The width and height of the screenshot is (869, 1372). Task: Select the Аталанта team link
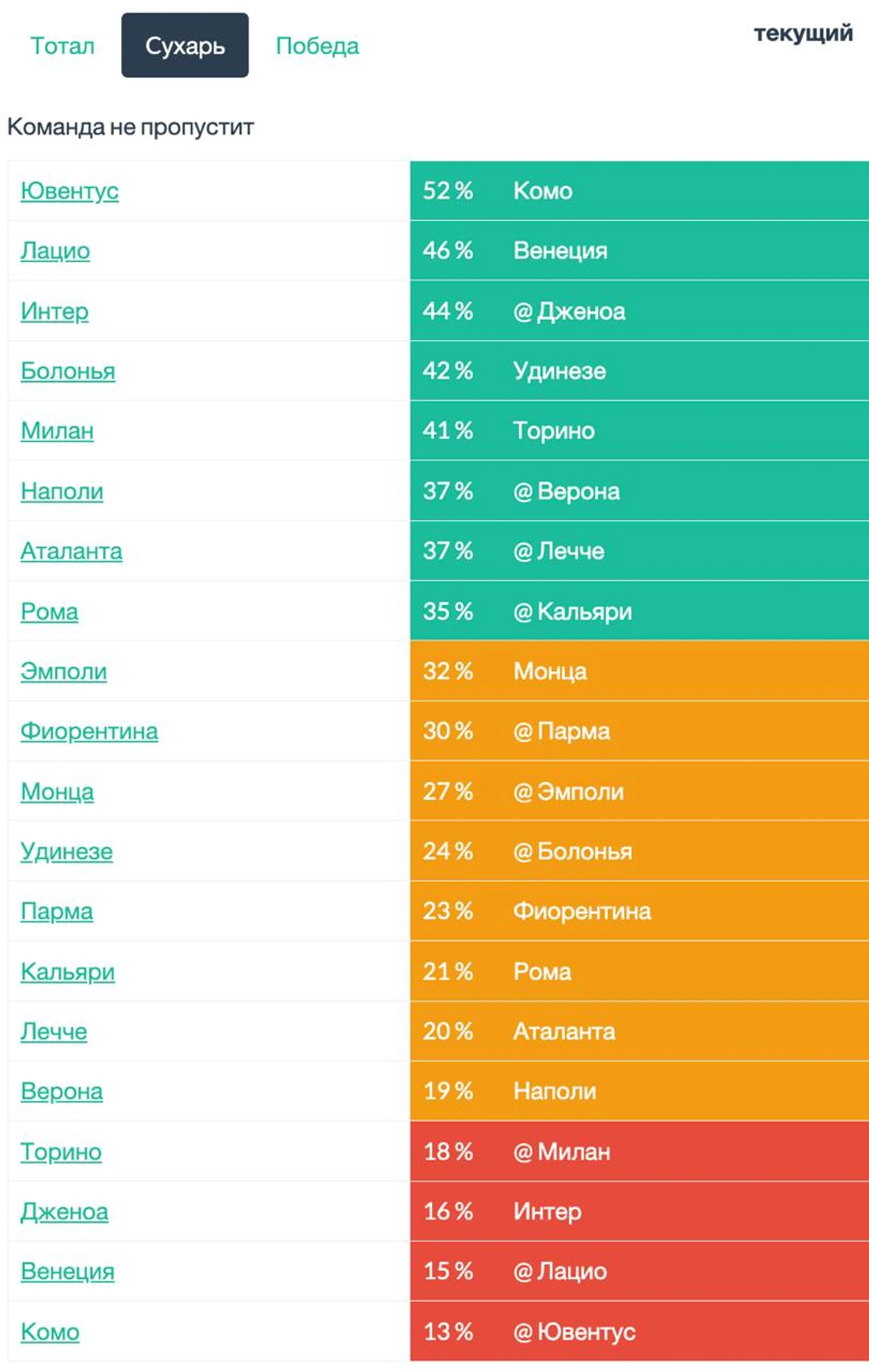(x=71, y=551)
